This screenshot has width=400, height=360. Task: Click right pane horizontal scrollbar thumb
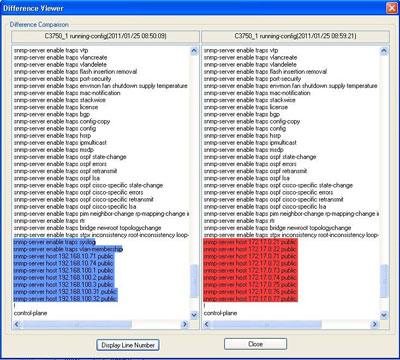tap(266, 324)
